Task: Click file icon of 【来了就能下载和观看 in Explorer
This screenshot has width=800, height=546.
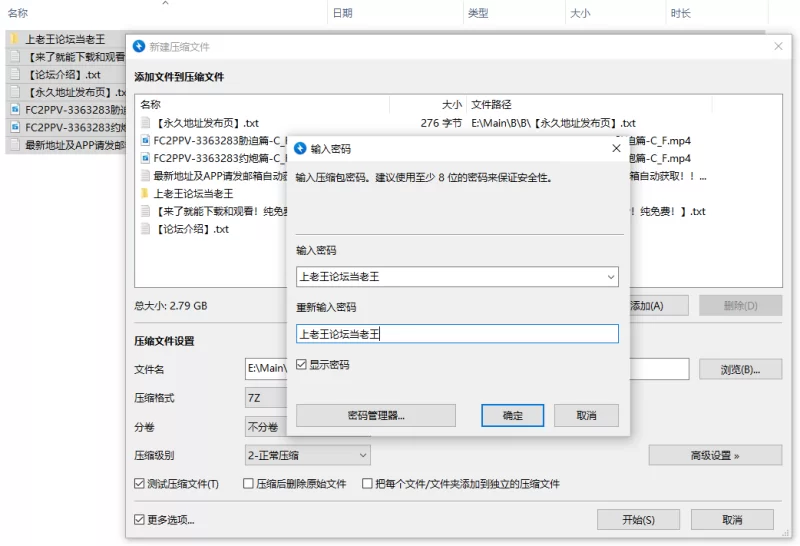Action: click(x=15, y=57)
